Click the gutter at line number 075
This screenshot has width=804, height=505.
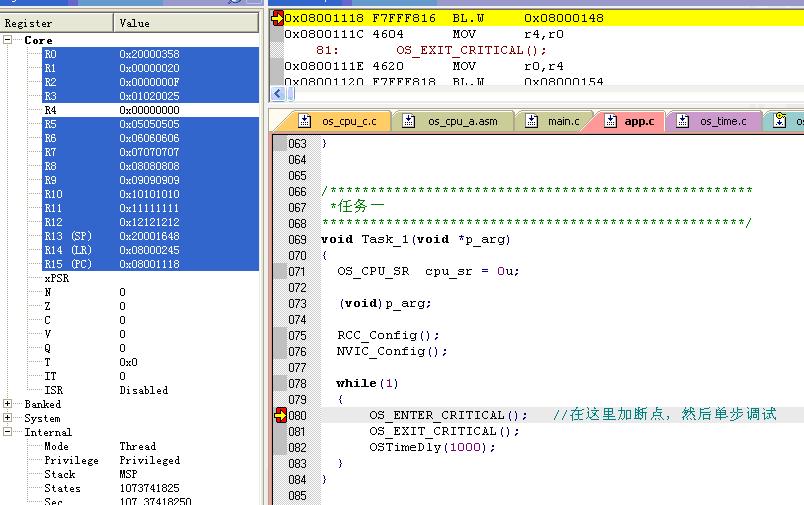tap(297, 335)
